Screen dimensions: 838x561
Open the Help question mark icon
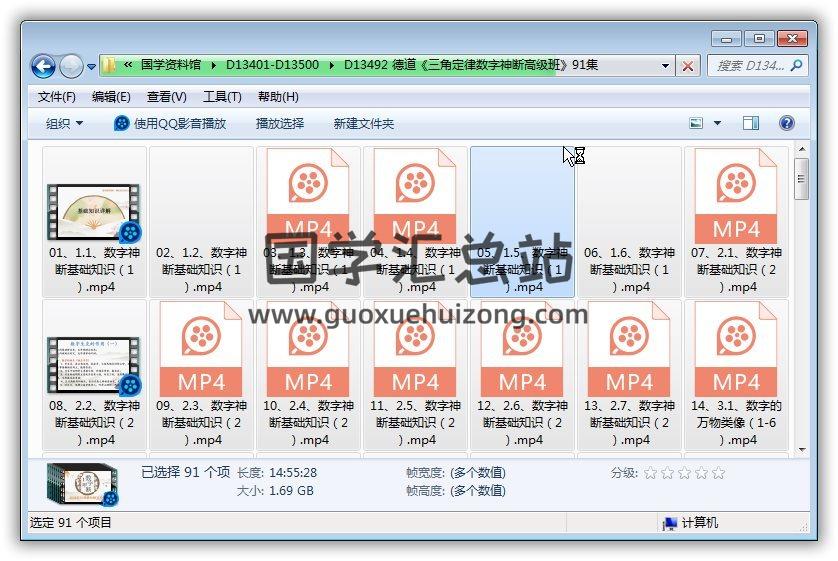786,123
